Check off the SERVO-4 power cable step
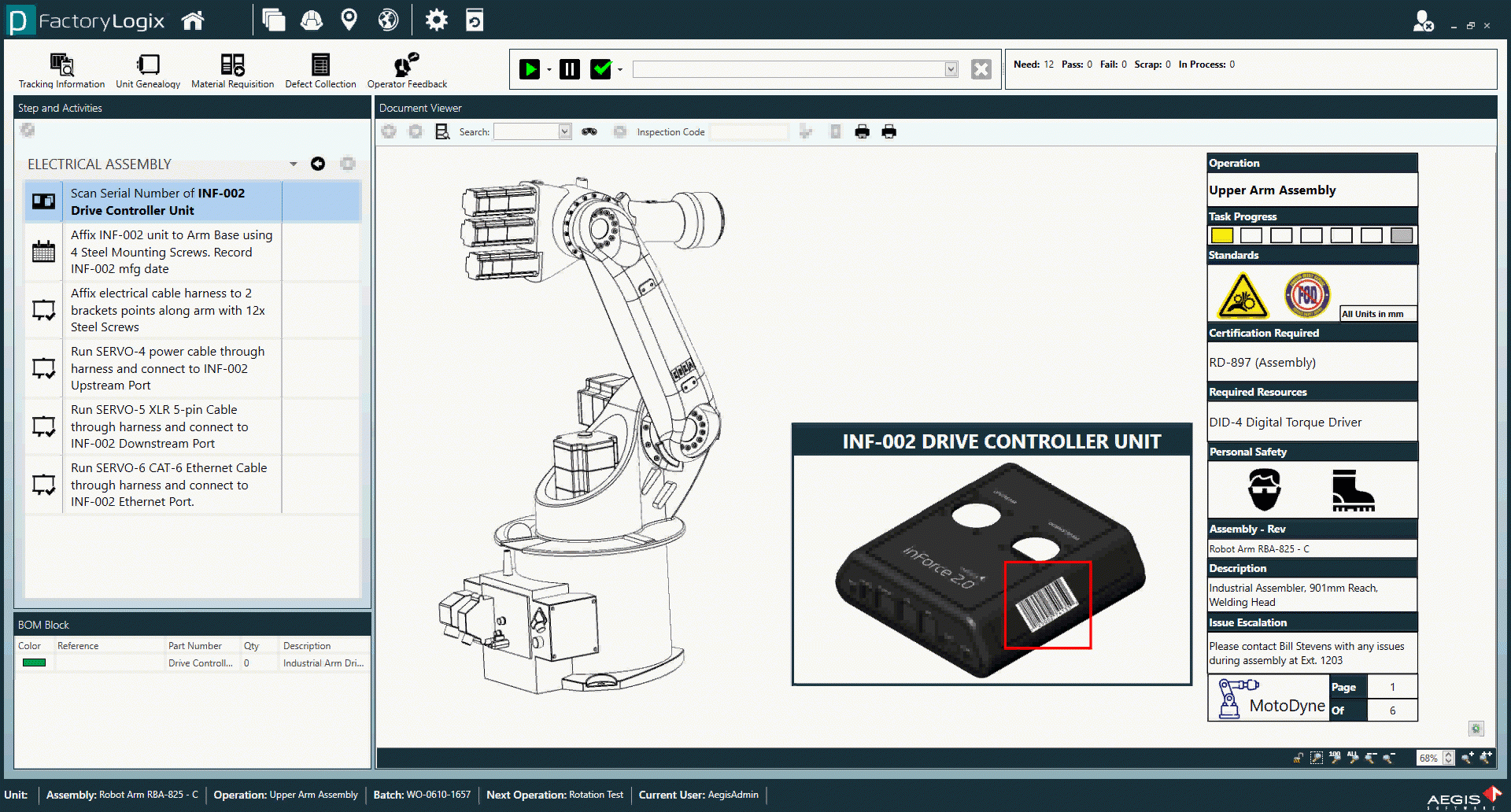1511x812 pixels. 43,368
